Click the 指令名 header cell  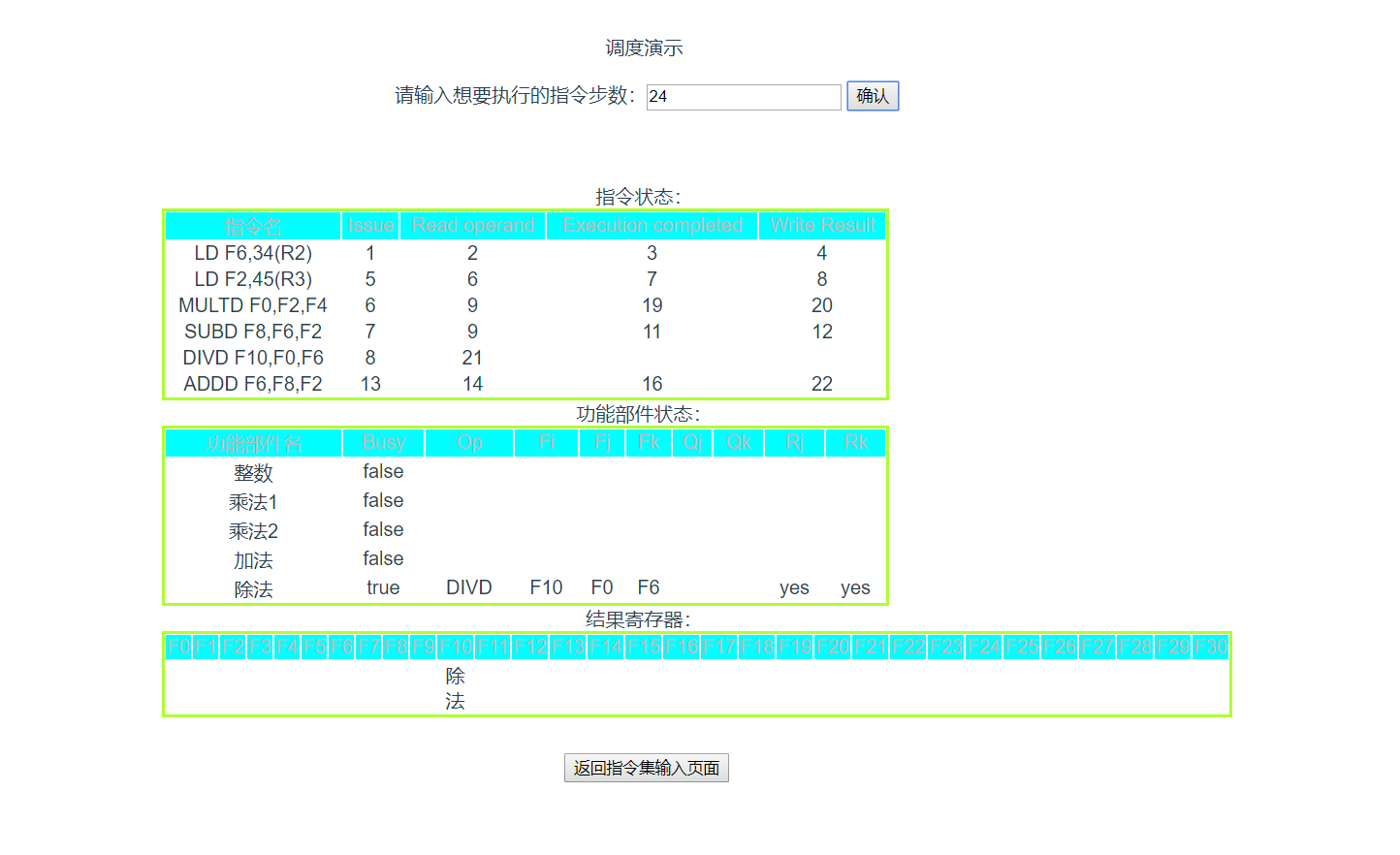point(253,225)
